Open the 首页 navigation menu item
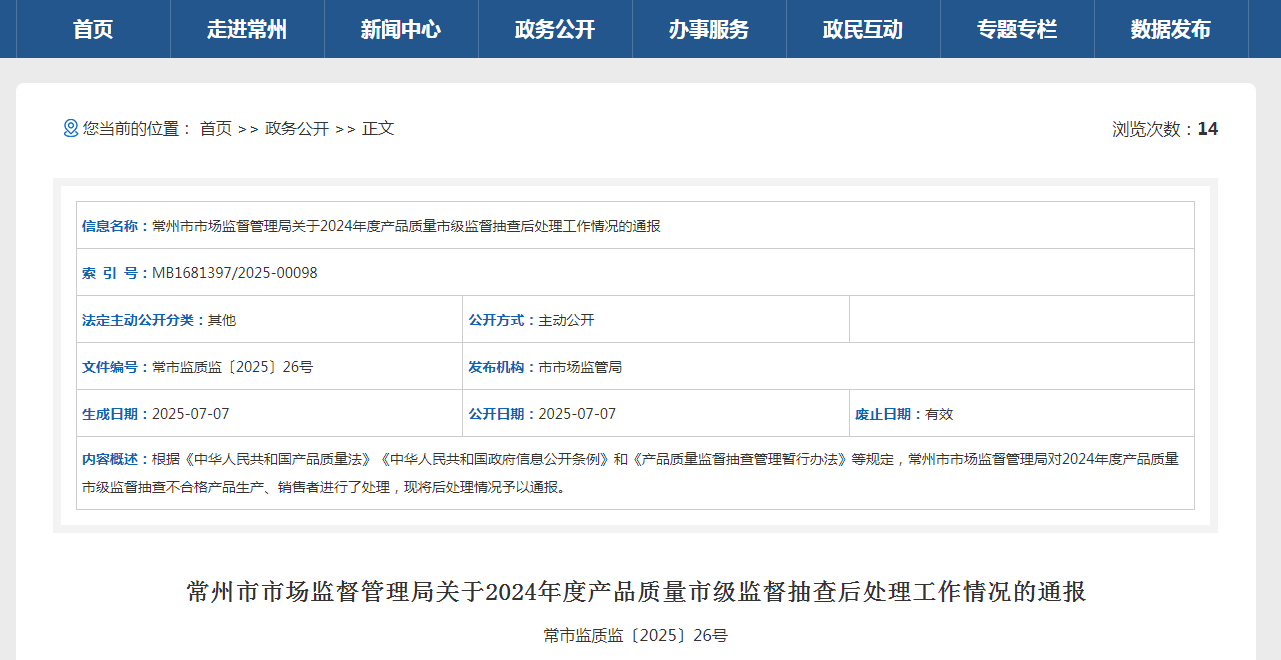The width and height of the screenshot is (1281, 660). [93, 29]
